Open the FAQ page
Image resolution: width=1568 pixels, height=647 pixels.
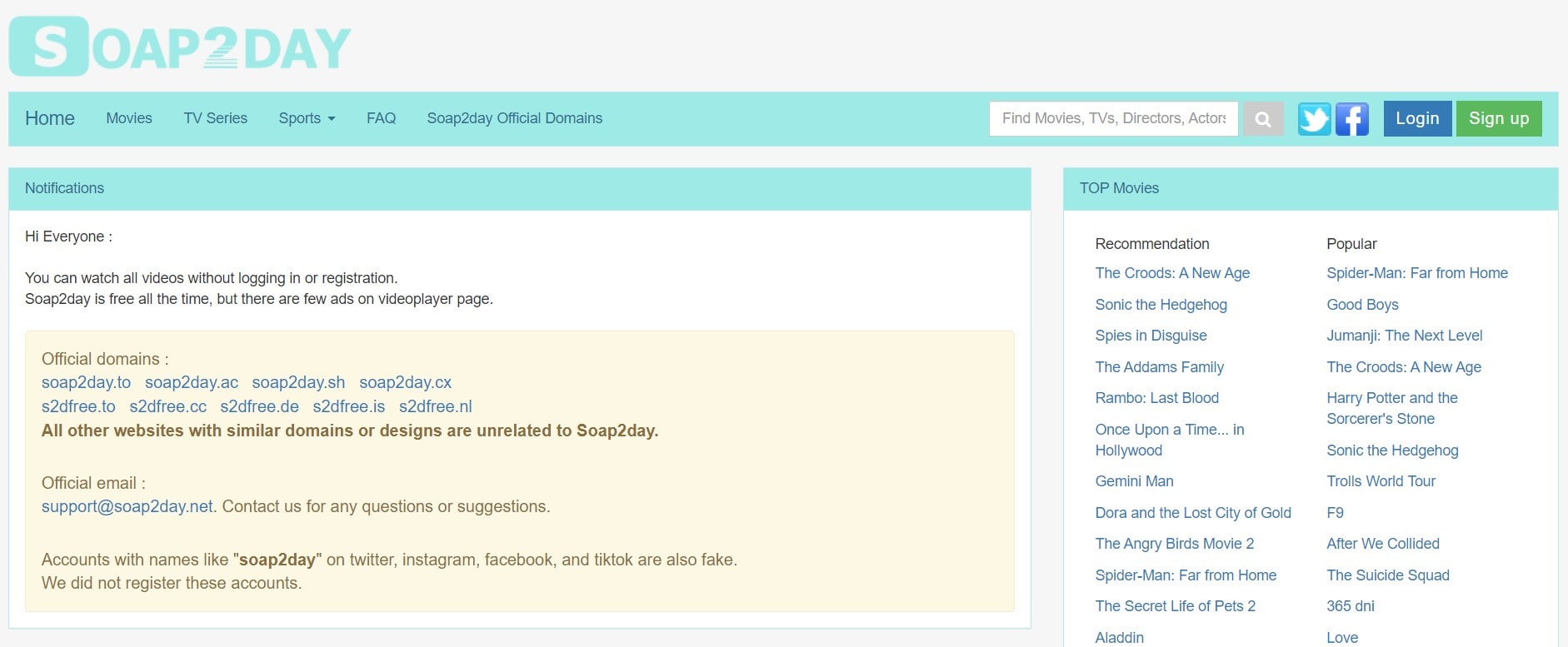[381, 118]
